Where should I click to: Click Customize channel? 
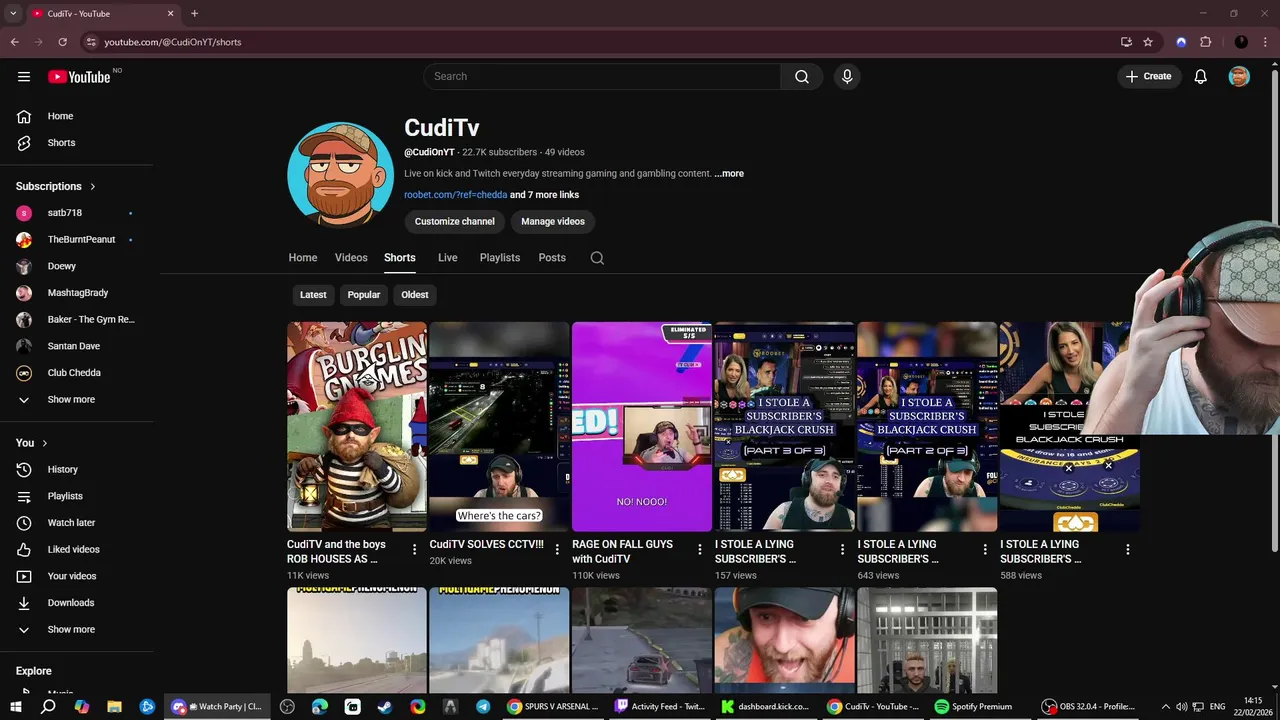[x=455, y=222]
